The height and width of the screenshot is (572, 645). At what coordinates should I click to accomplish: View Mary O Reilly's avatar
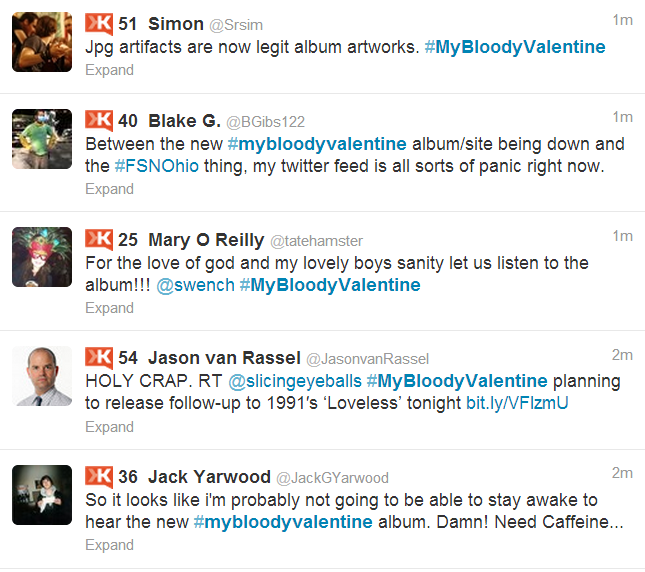pos(42,259)
